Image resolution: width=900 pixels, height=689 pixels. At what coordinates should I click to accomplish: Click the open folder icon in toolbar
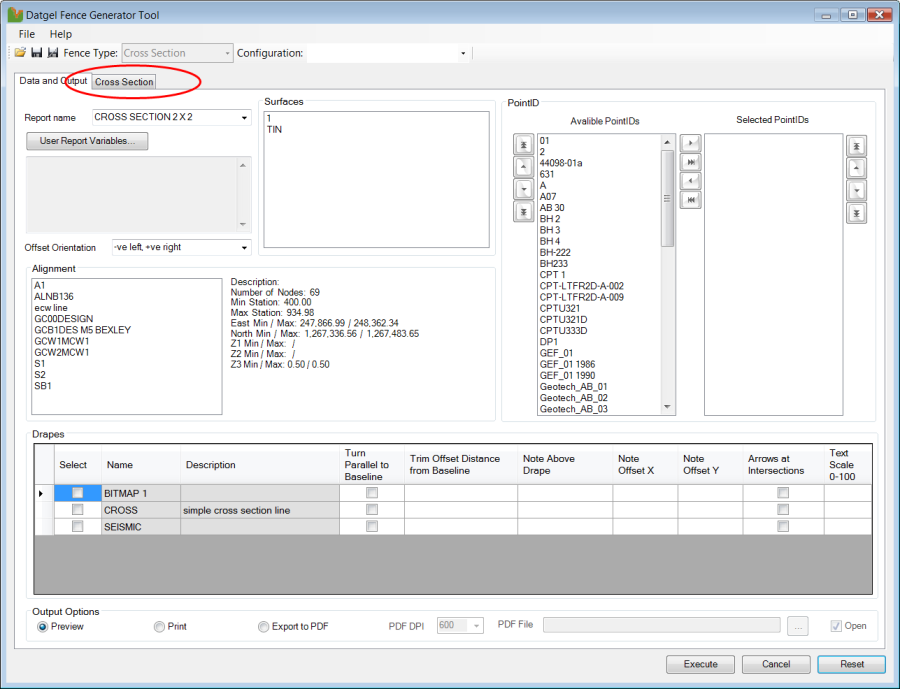click(x=20, y=53)
